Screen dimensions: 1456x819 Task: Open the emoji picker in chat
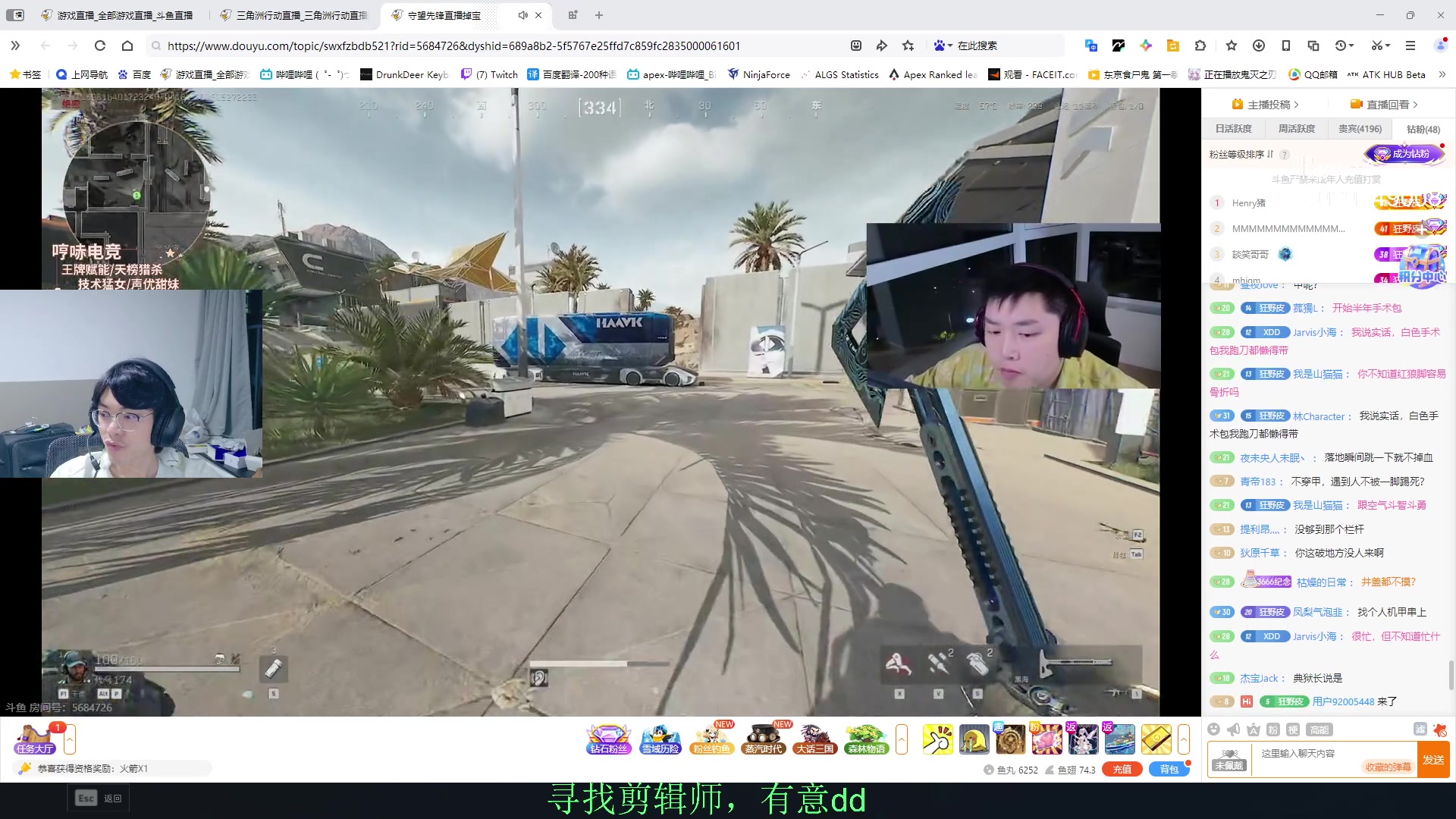pyautogui.click(x=1213, y=730)
